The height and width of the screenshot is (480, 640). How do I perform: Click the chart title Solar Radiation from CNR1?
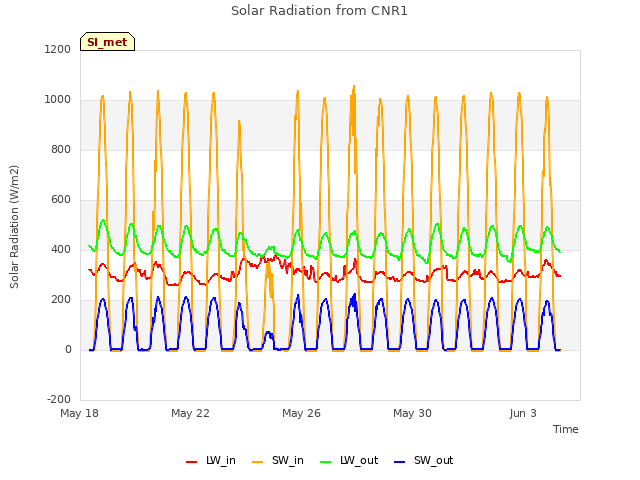[x=319, y=11]
